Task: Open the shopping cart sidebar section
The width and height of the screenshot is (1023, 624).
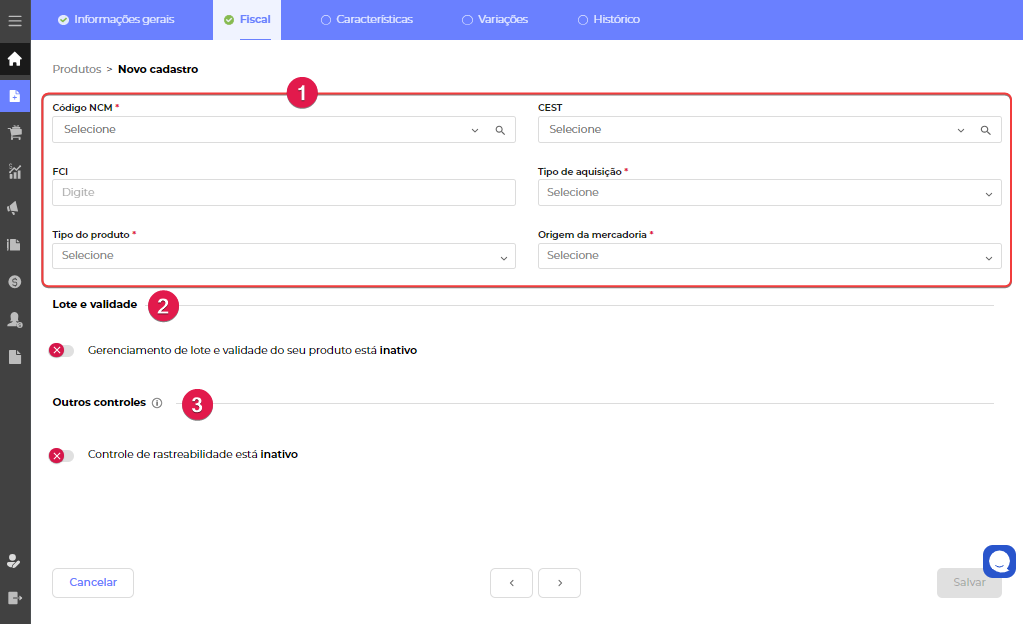Action: pyautogui.click(x=15, y=133)
